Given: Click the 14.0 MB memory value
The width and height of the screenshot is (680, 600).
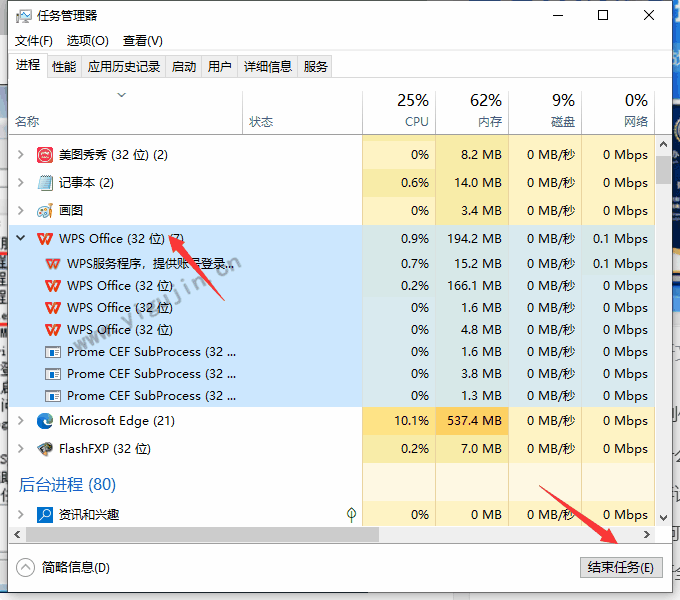Looking at the screenshot, I should click(477, 183).
